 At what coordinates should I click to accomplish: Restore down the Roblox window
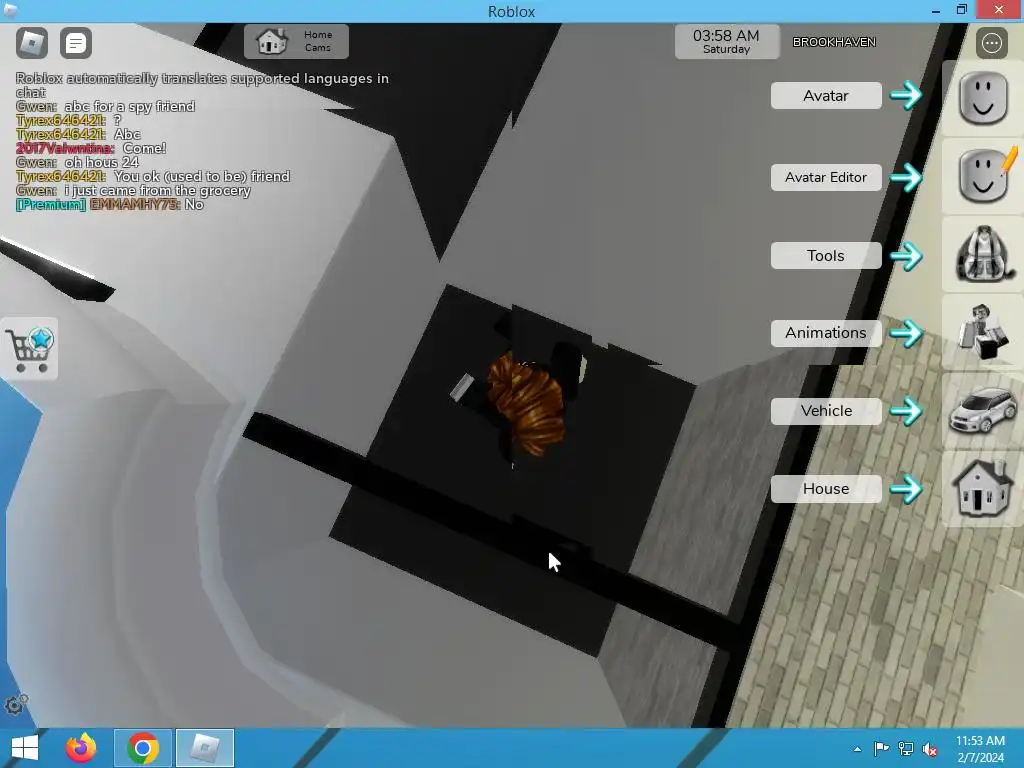962,10
